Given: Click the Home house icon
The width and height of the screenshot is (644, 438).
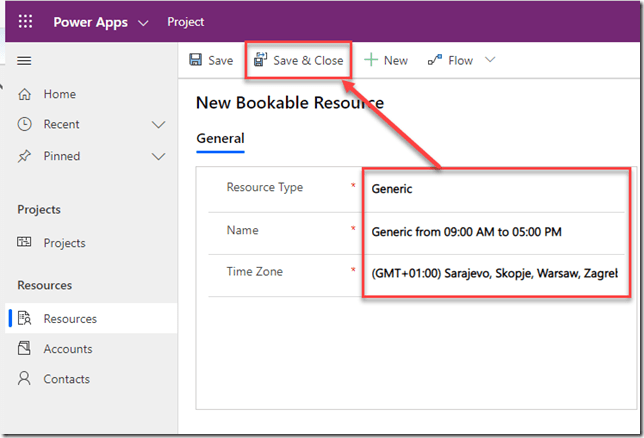Looking at the screenshot, I should point(25,94).
